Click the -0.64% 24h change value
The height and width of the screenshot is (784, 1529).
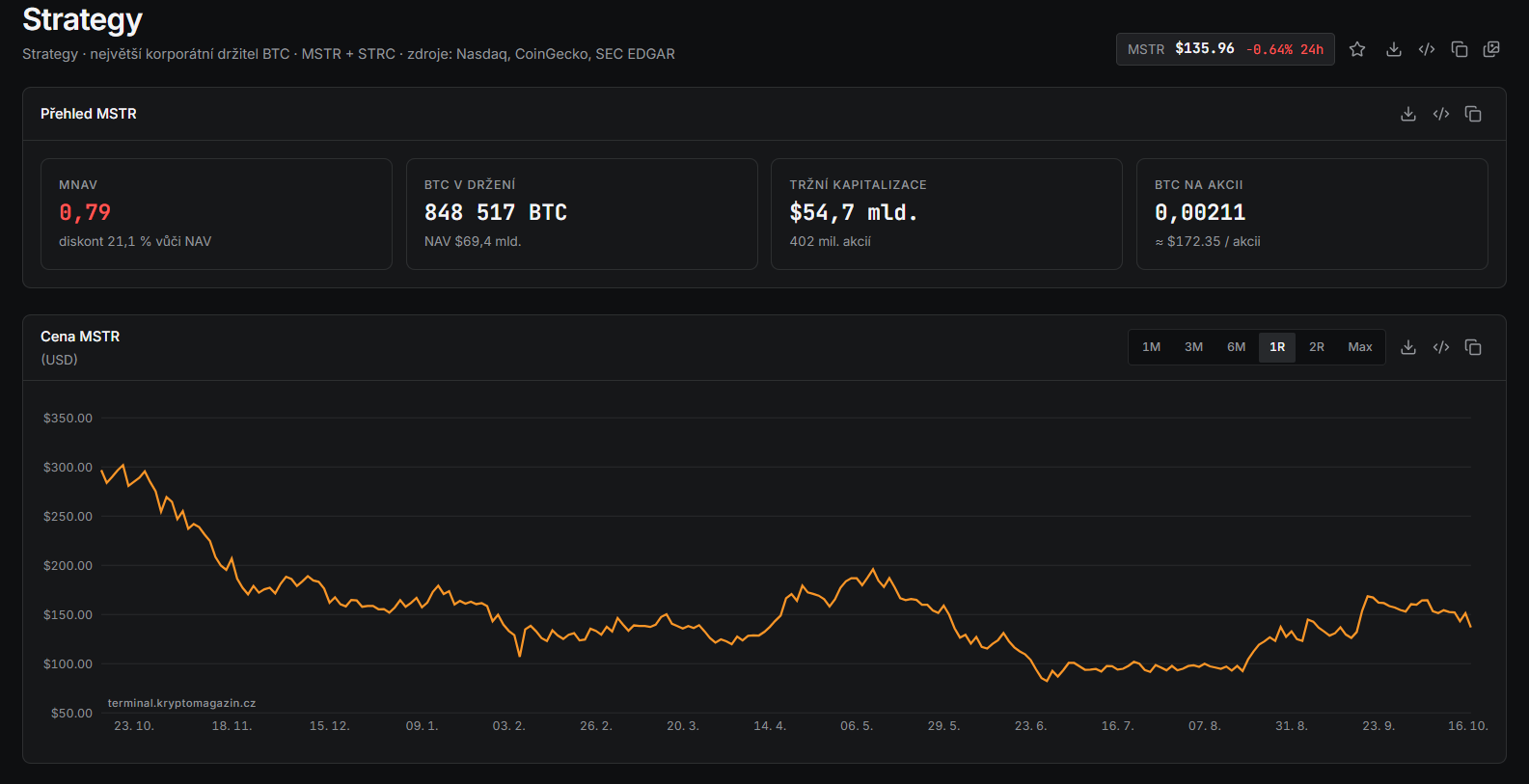click(x=1285, y=49)
